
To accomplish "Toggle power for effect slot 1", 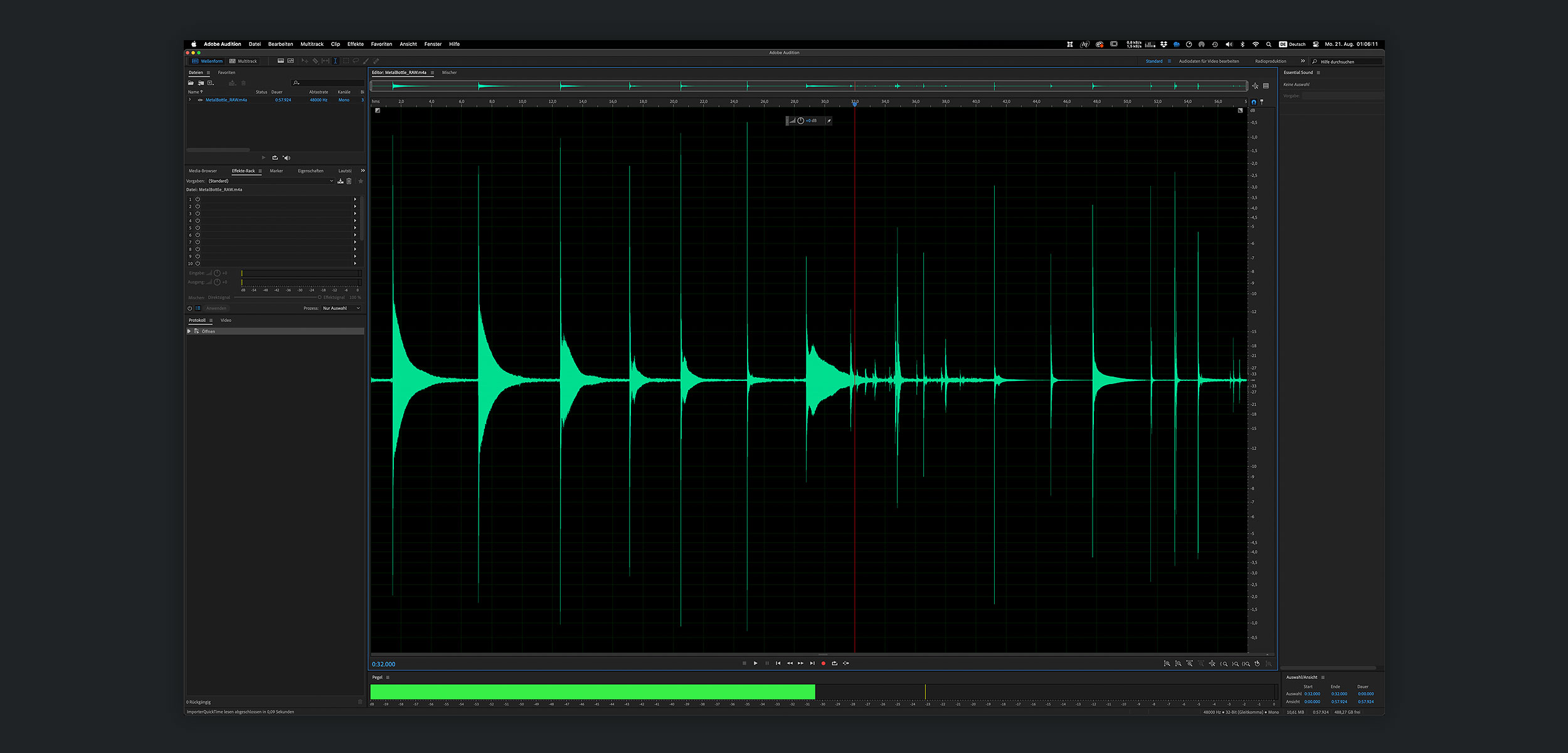I will click(x=198, y=199).
